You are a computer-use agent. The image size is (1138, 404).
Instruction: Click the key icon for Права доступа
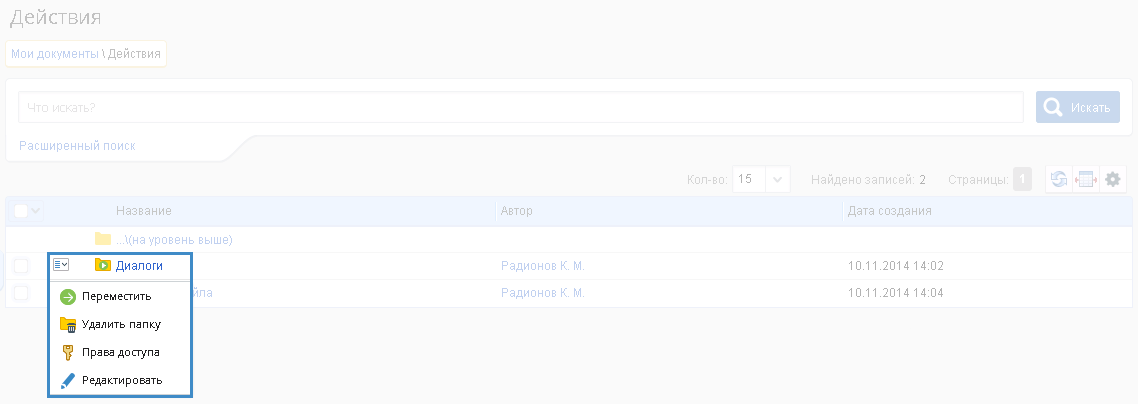pos(68,352)
